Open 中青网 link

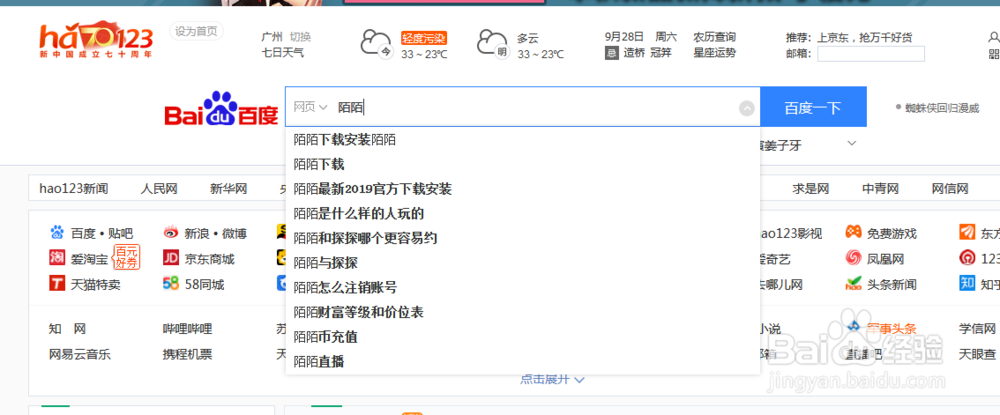(880, 189)
